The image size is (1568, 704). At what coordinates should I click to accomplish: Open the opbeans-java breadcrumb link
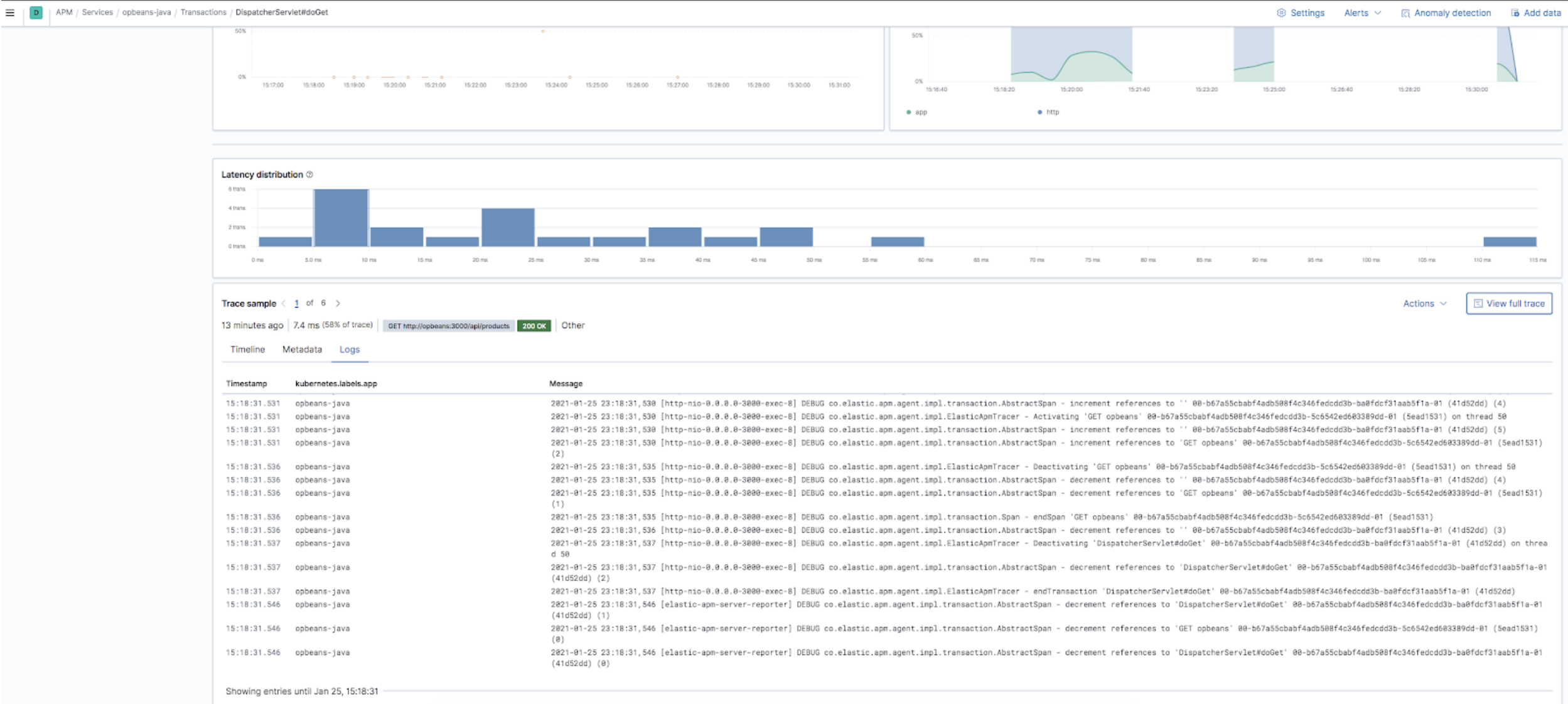point(146,12)
